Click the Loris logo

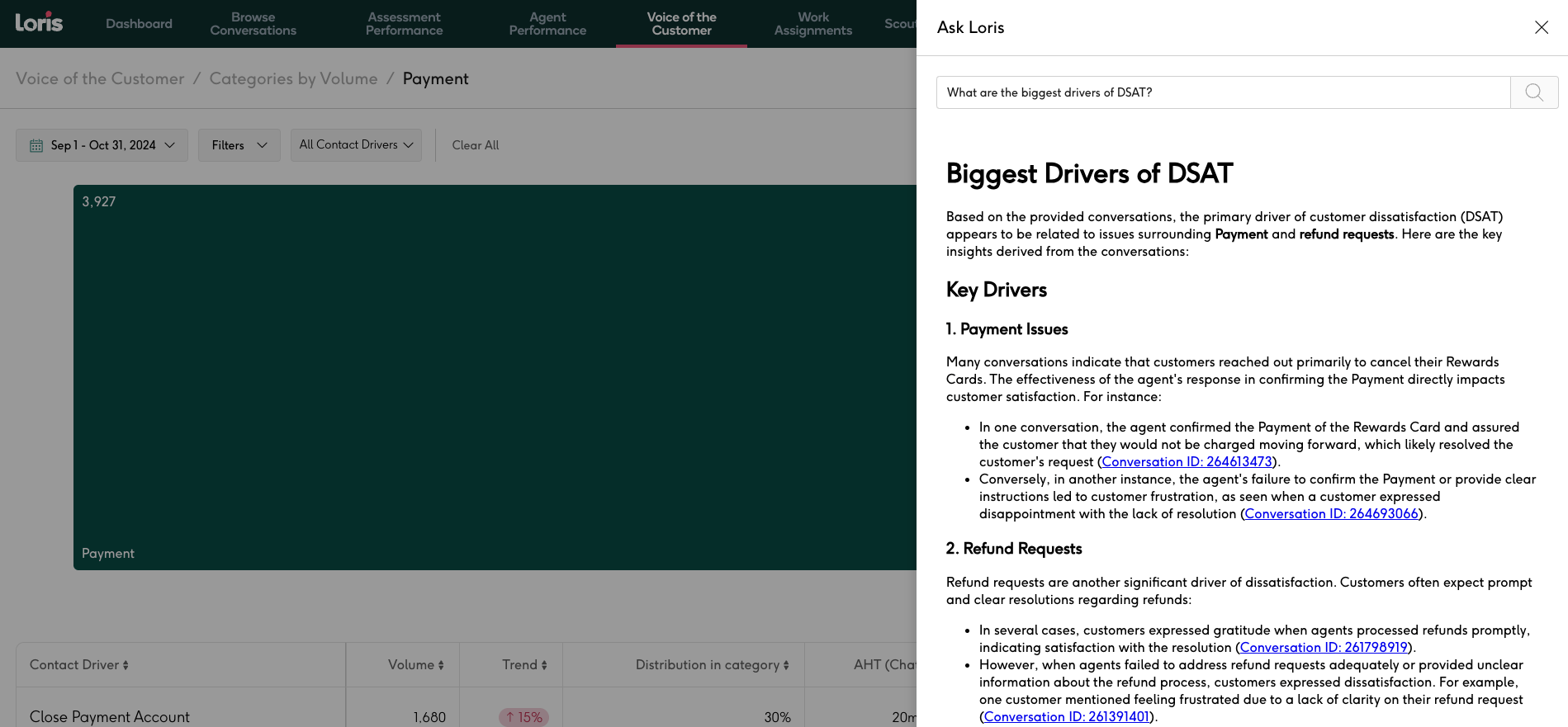[39, 22]
